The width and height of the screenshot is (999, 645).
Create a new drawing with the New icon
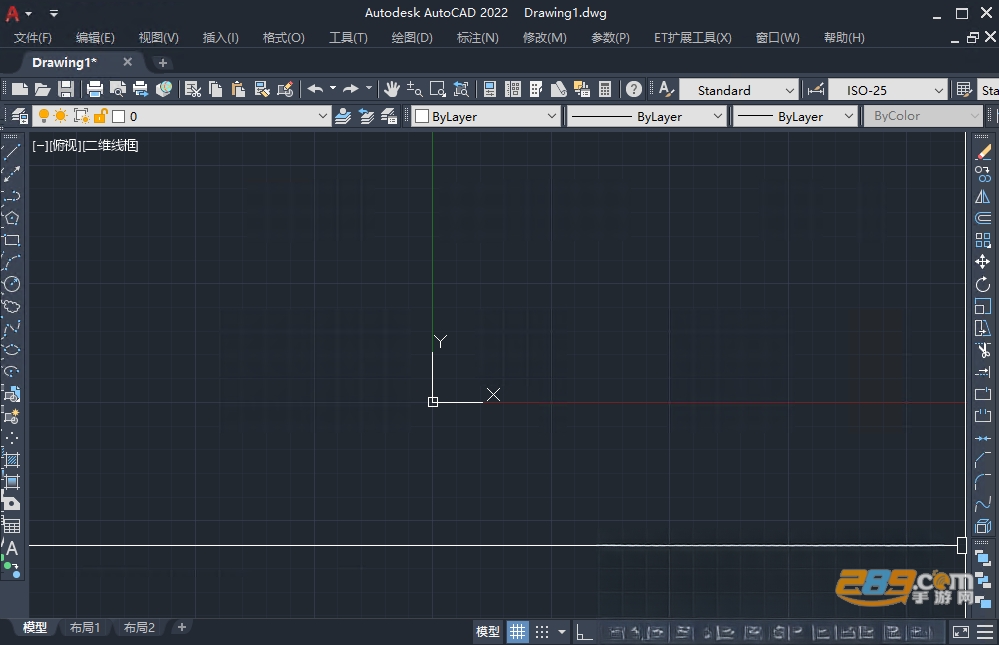pyautogui.click(x=19, y=89)
